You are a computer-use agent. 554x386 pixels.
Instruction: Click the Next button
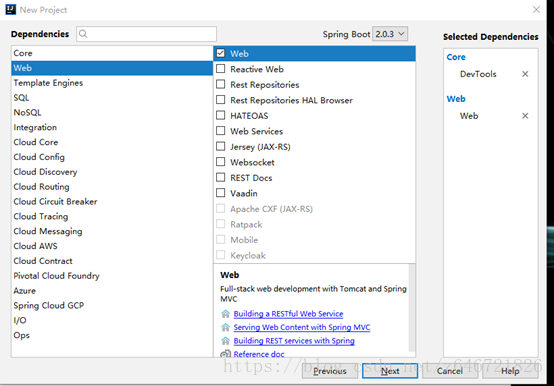click(x=390, y=371)
